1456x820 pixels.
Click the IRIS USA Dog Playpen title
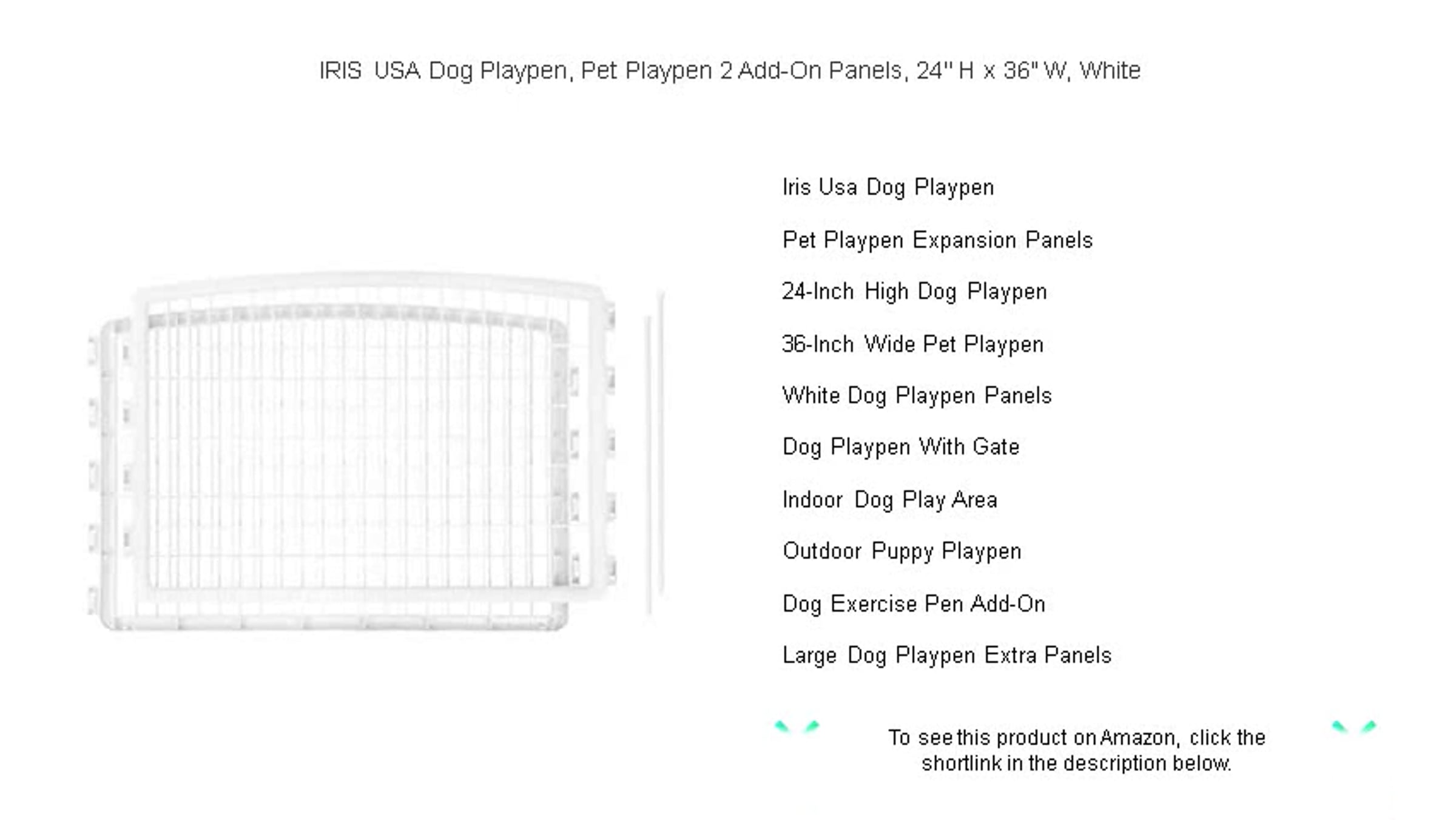[730, 71]
